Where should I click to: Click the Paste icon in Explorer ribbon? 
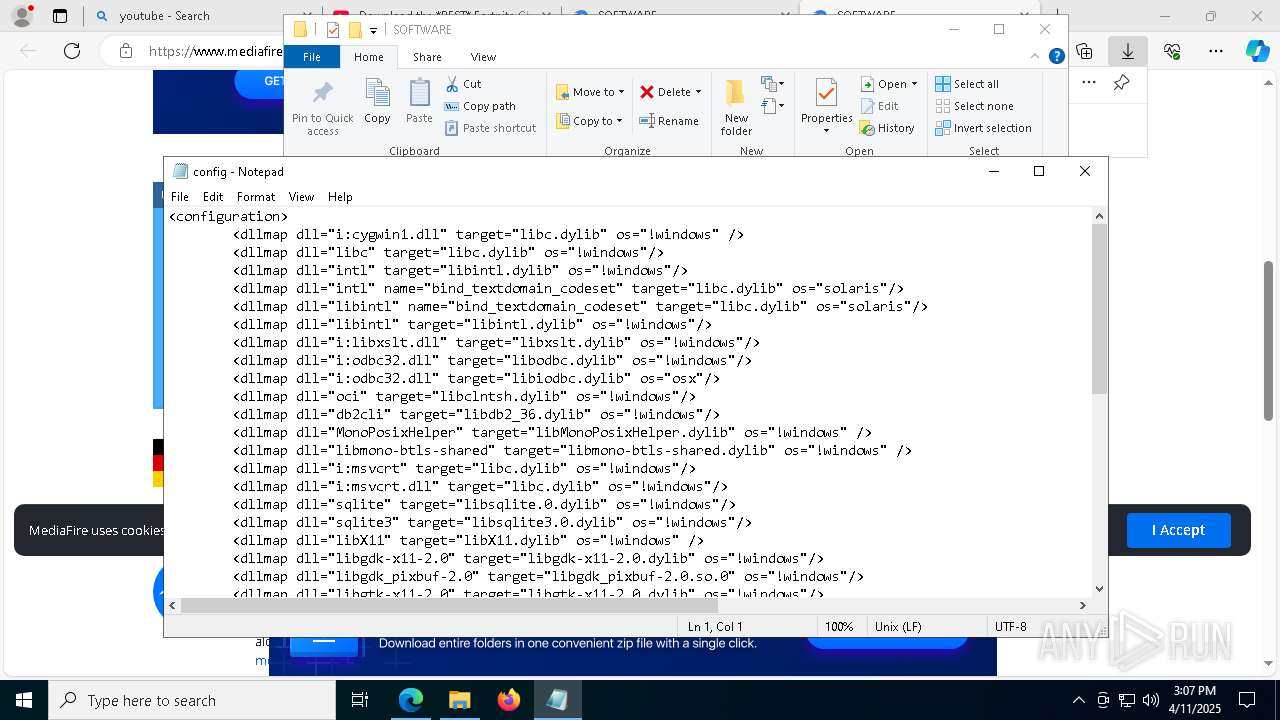(x=419, y=102)
